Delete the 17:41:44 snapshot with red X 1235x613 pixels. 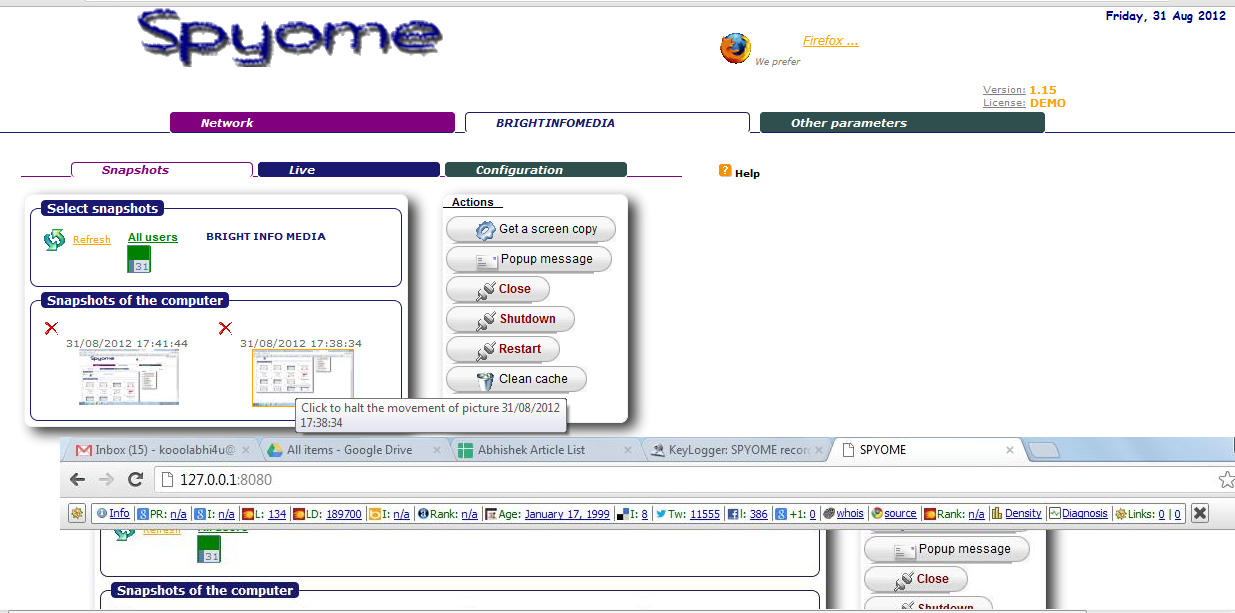[x=51, y=328]
